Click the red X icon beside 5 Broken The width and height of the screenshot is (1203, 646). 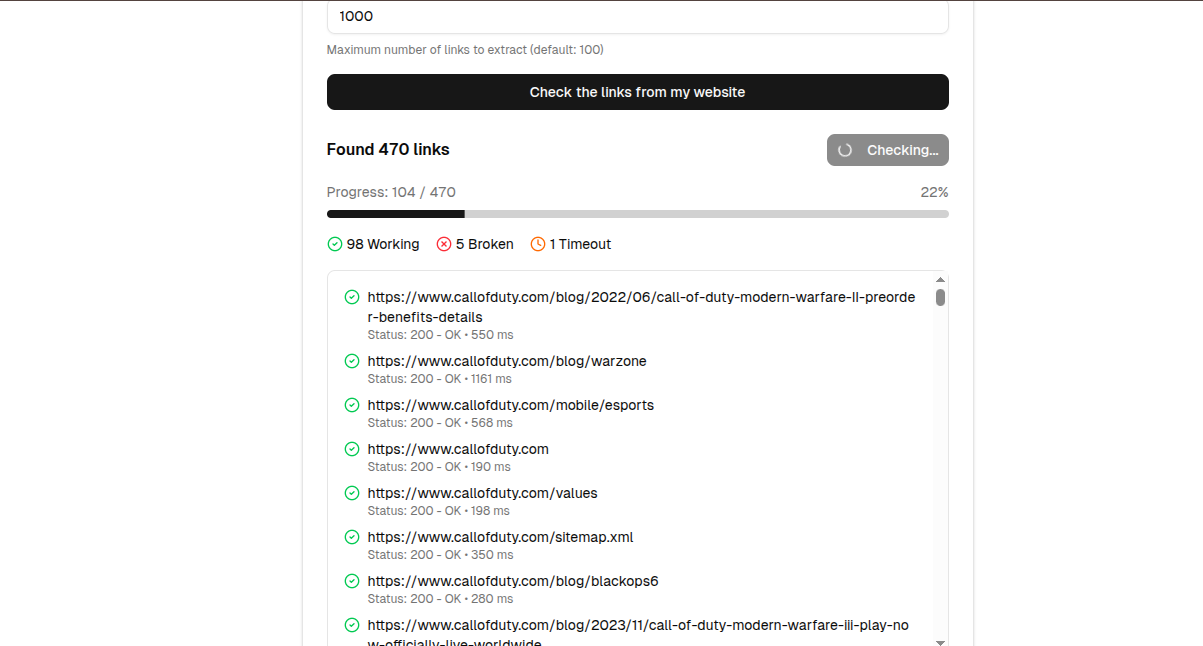444,243
